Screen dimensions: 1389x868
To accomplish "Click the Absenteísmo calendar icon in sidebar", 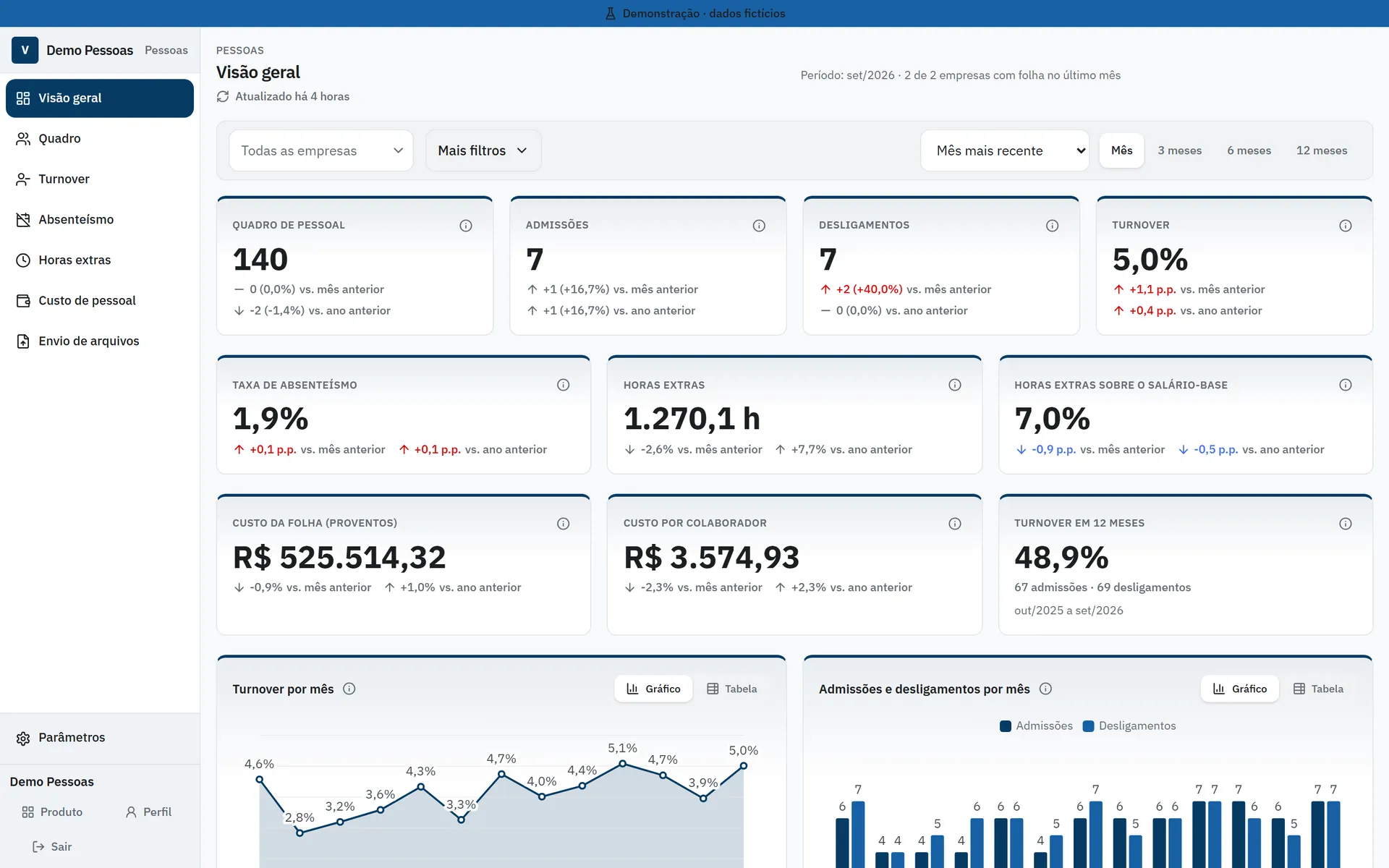I will click(x=23, y=219).
